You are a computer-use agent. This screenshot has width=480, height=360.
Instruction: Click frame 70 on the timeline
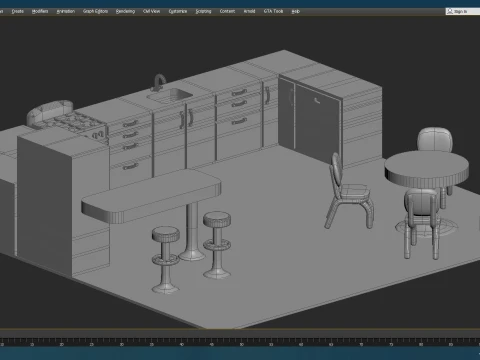(362, 344)
